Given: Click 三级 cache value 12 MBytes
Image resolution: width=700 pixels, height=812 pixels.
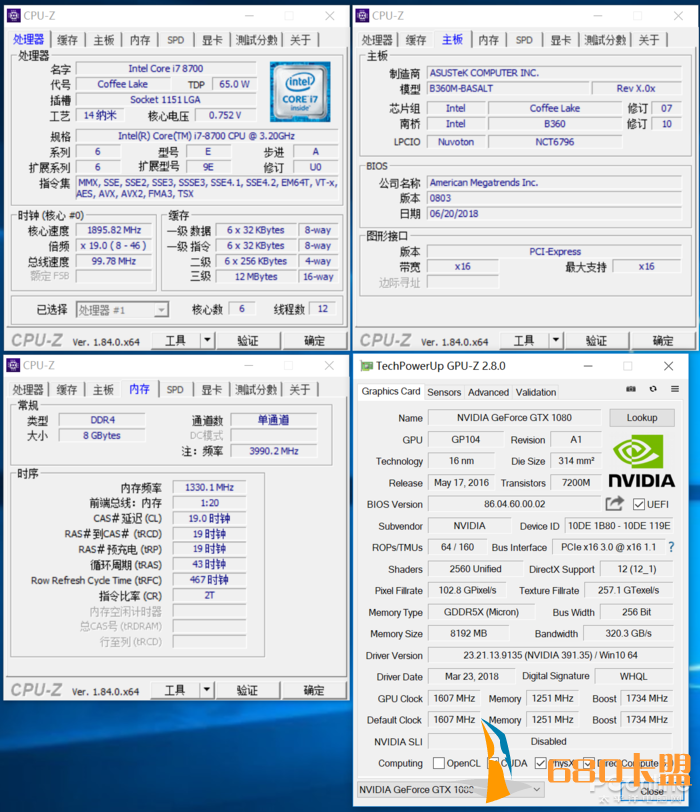Looking at the screenshot, I should pos(256,277).
